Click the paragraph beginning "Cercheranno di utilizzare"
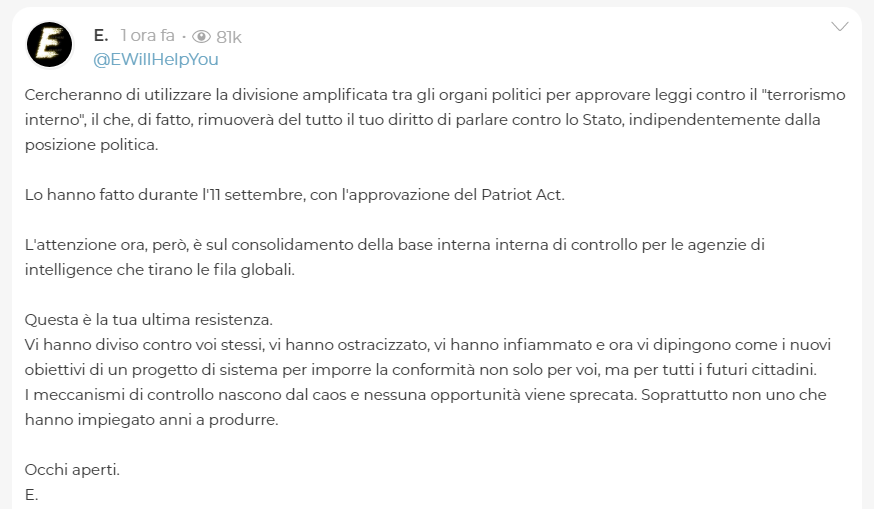874x509 pixels. click(300, 95)
